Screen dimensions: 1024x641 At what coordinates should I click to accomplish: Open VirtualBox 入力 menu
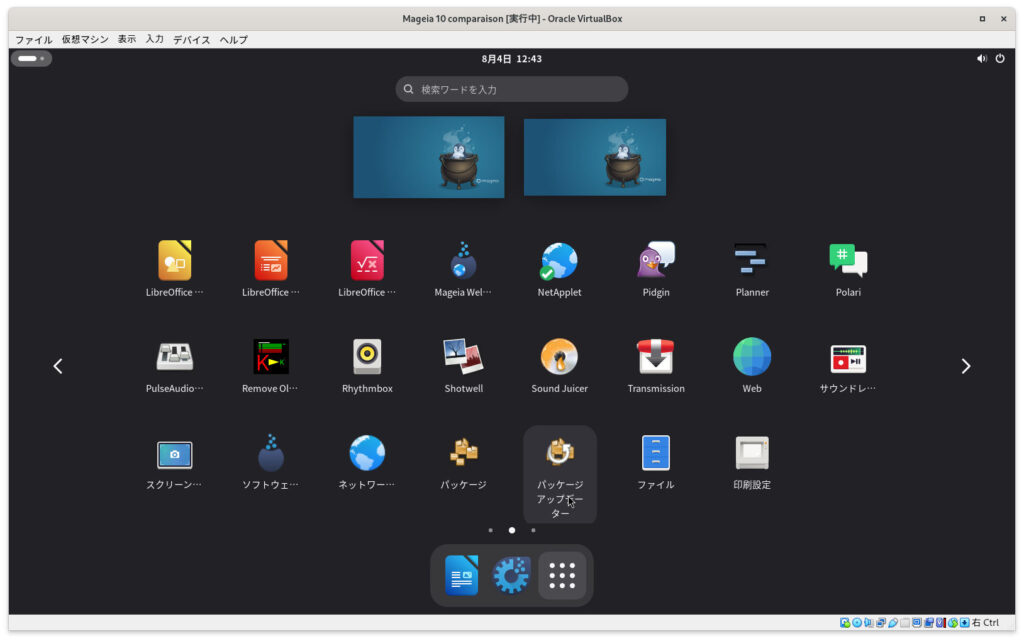(x=154, y=40)
